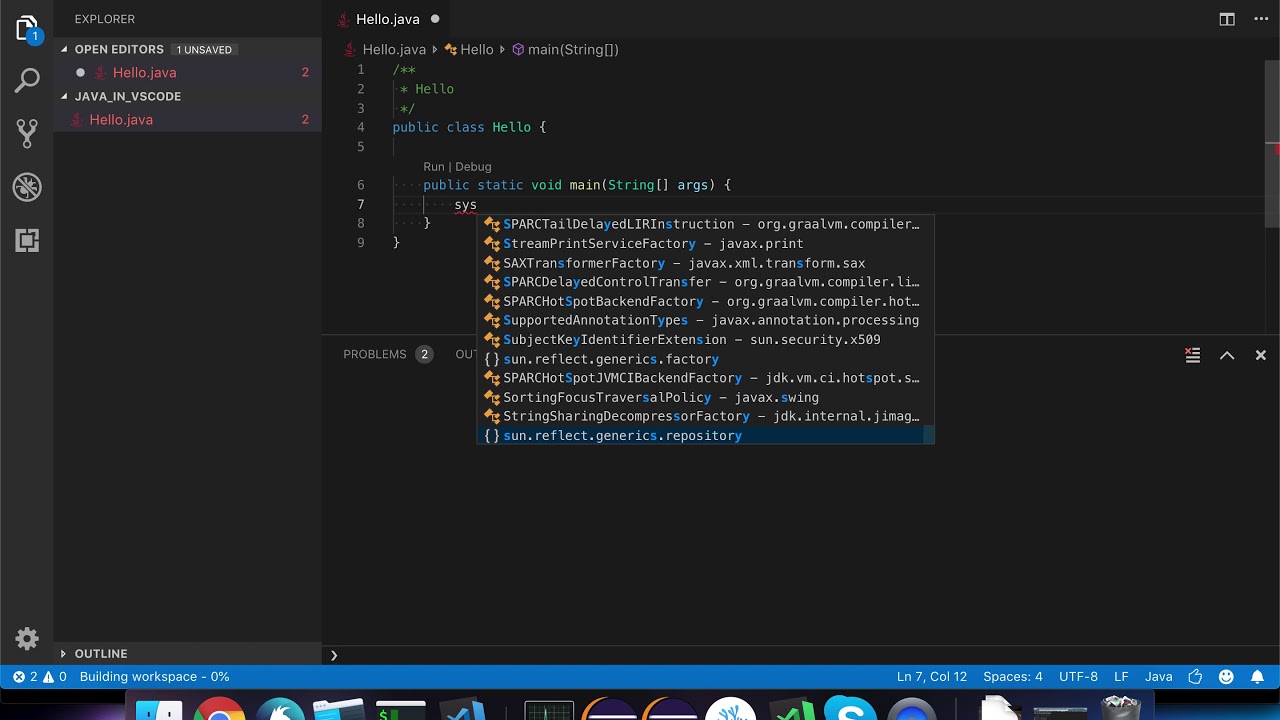Viewport: 1280px width, 720px height.
Task: Open Finder from the Dock
Action: point(159,711)
